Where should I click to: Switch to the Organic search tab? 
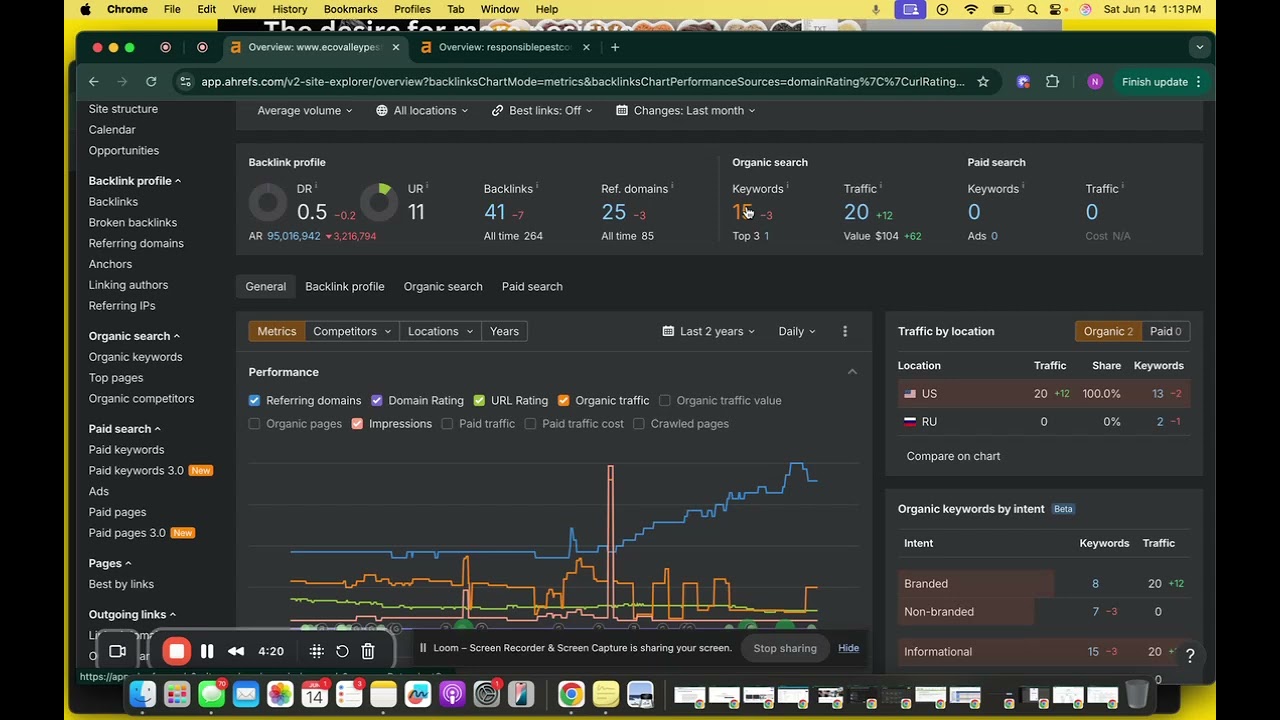[443, 287]
